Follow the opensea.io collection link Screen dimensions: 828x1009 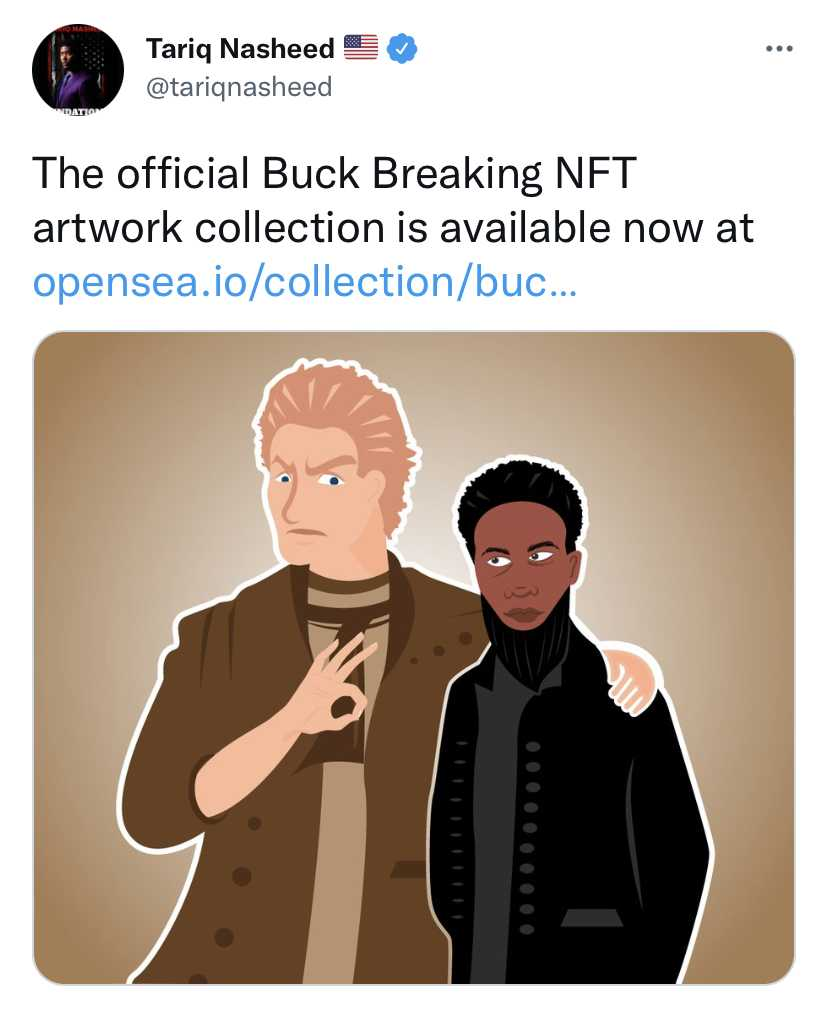click(304, 282)
